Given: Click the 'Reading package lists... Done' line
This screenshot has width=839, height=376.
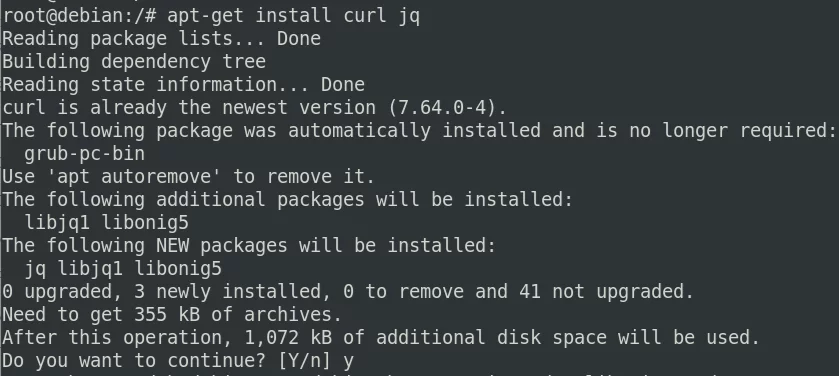Looking at the screenshot, I should (x=162, y=39).
